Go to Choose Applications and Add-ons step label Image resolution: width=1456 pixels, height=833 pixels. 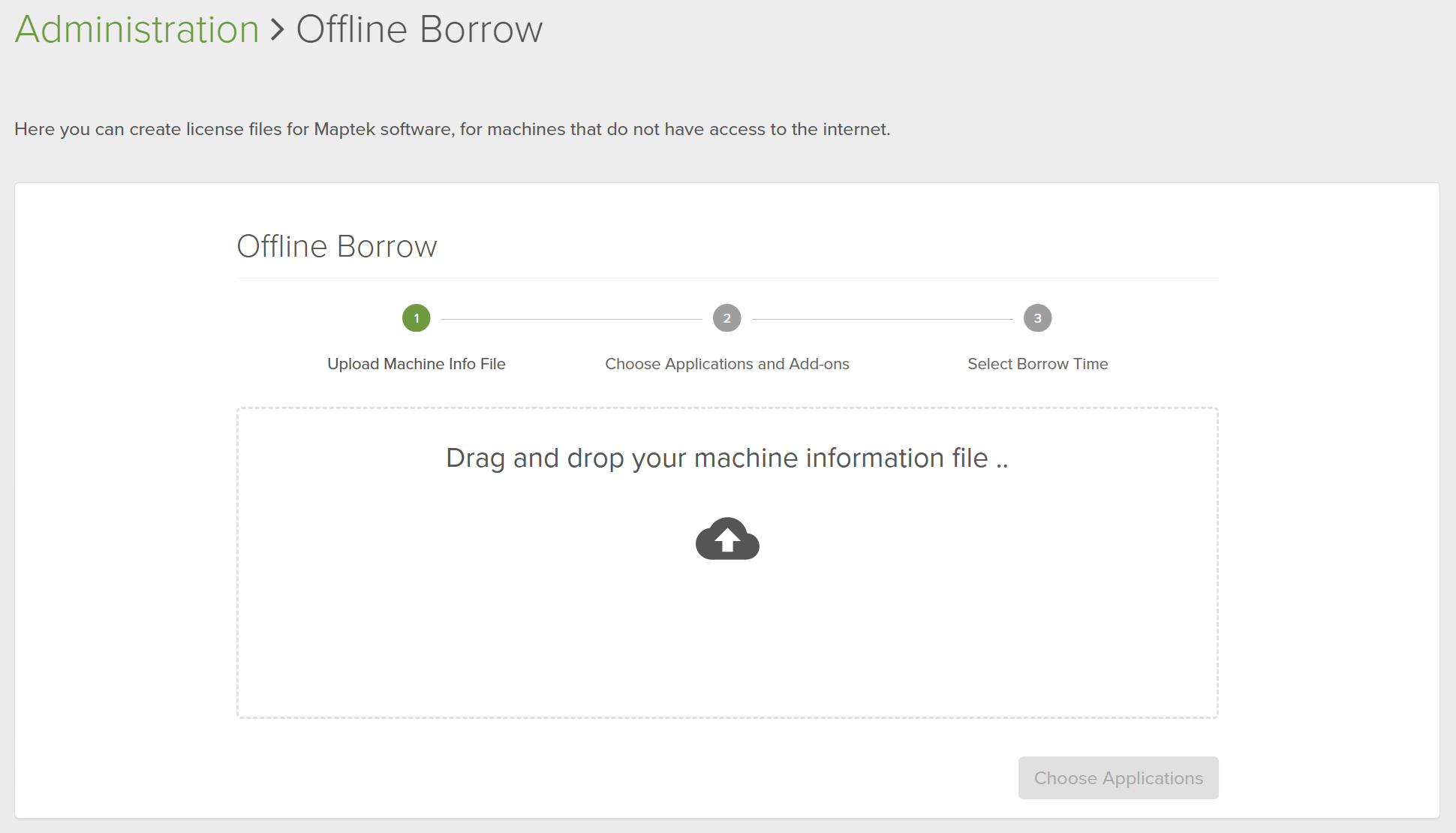click(x=727, y=364)
